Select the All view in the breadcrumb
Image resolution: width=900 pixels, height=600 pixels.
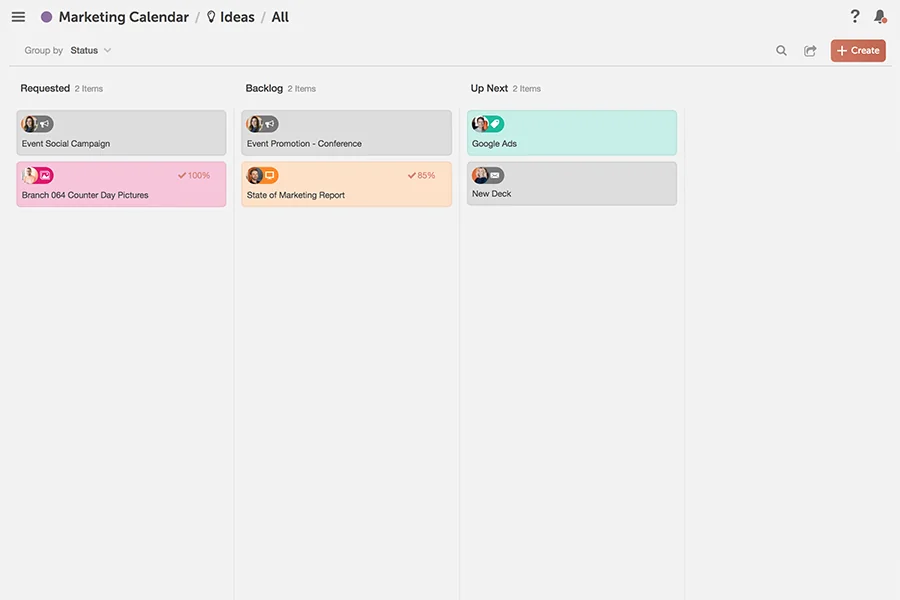coord(279,16)
